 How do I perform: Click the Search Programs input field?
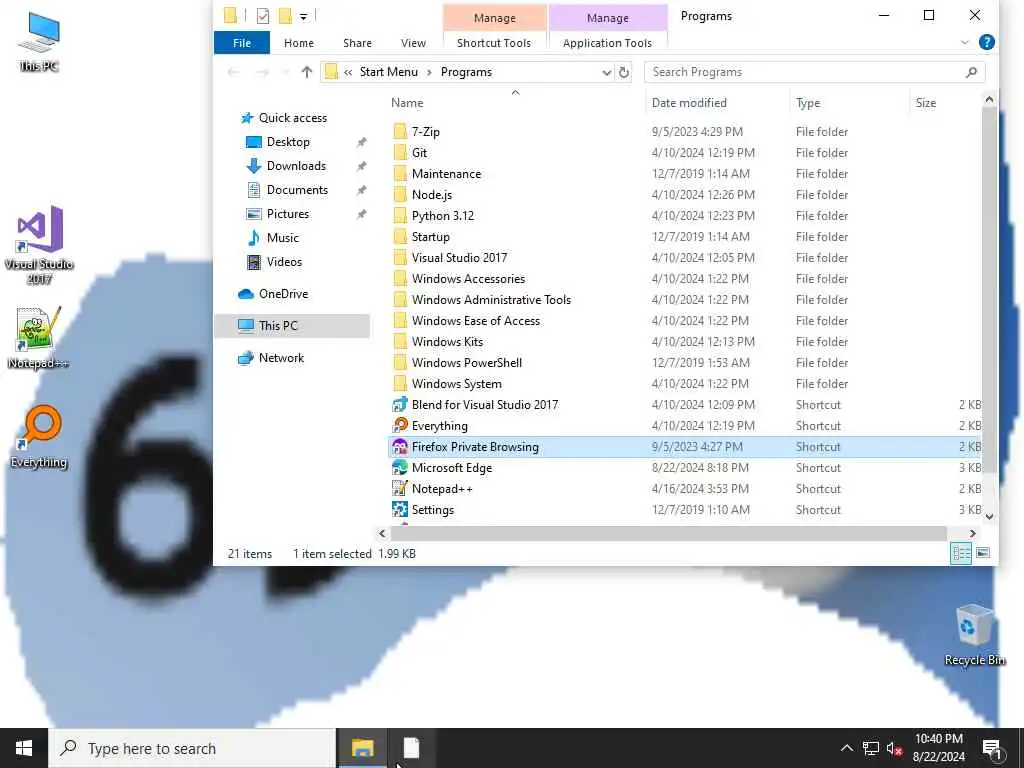[x=814, y=72]
